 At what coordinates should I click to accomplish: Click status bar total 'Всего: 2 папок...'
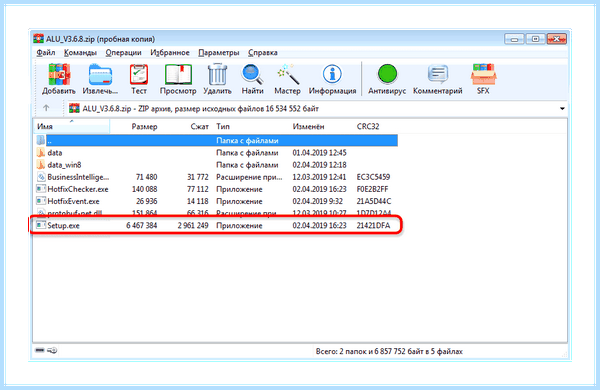point(389,351)
